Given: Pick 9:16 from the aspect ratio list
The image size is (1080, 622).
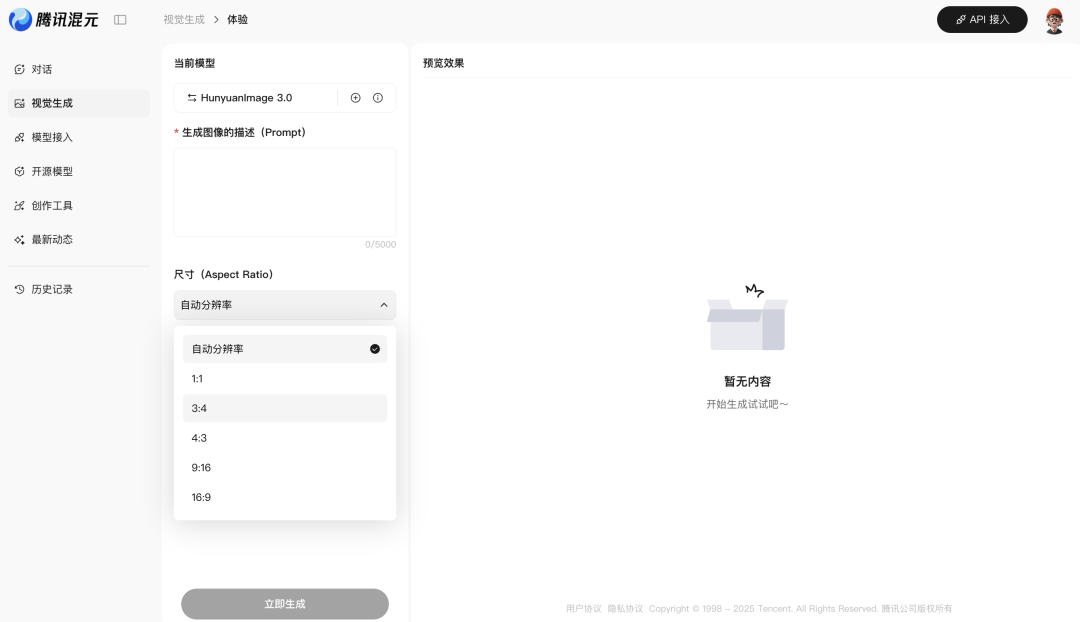Looking at the screenshot, I should coord(284,467).
